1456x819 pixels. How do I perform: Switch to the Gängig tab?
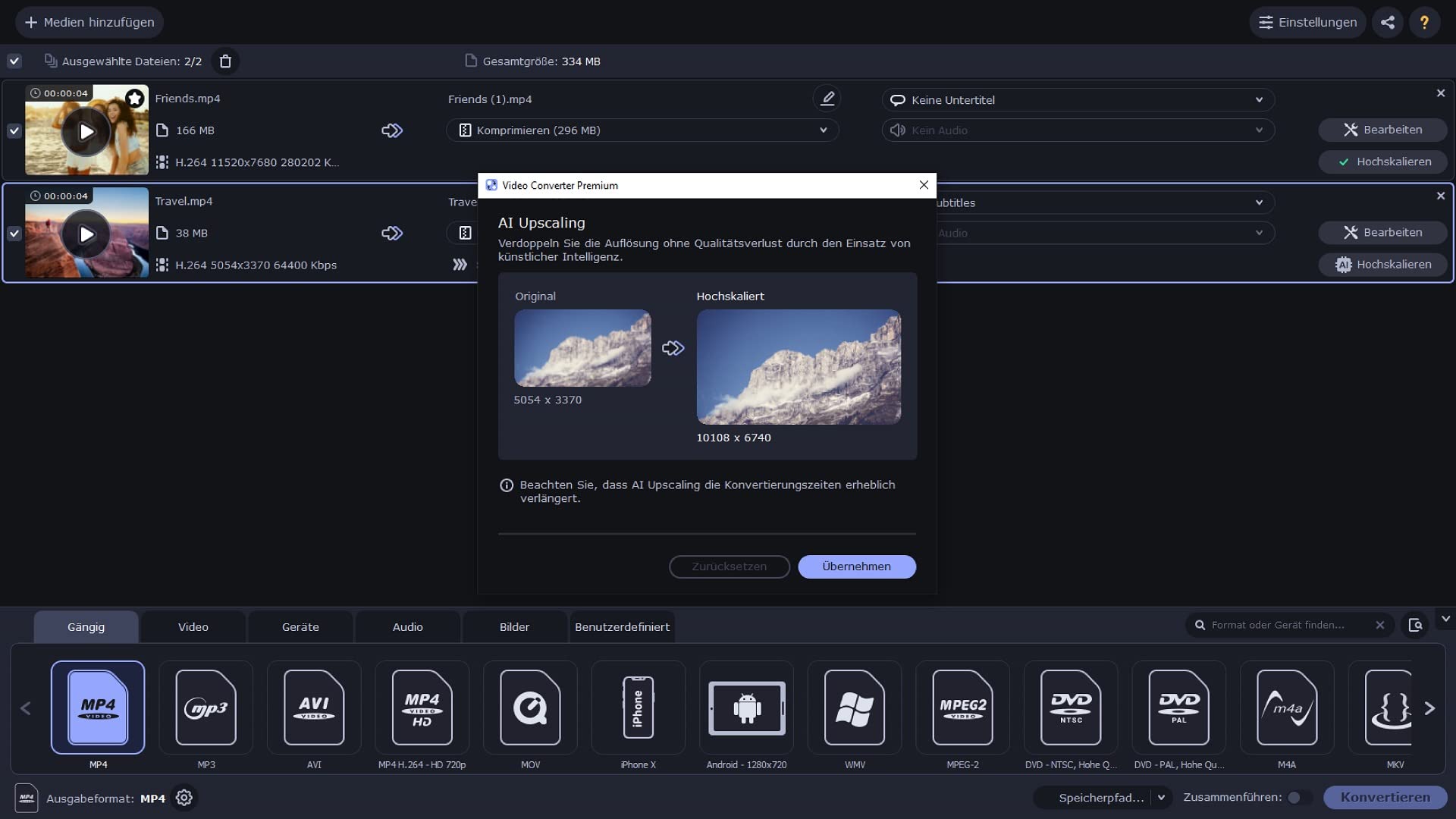tap(86, 627)
